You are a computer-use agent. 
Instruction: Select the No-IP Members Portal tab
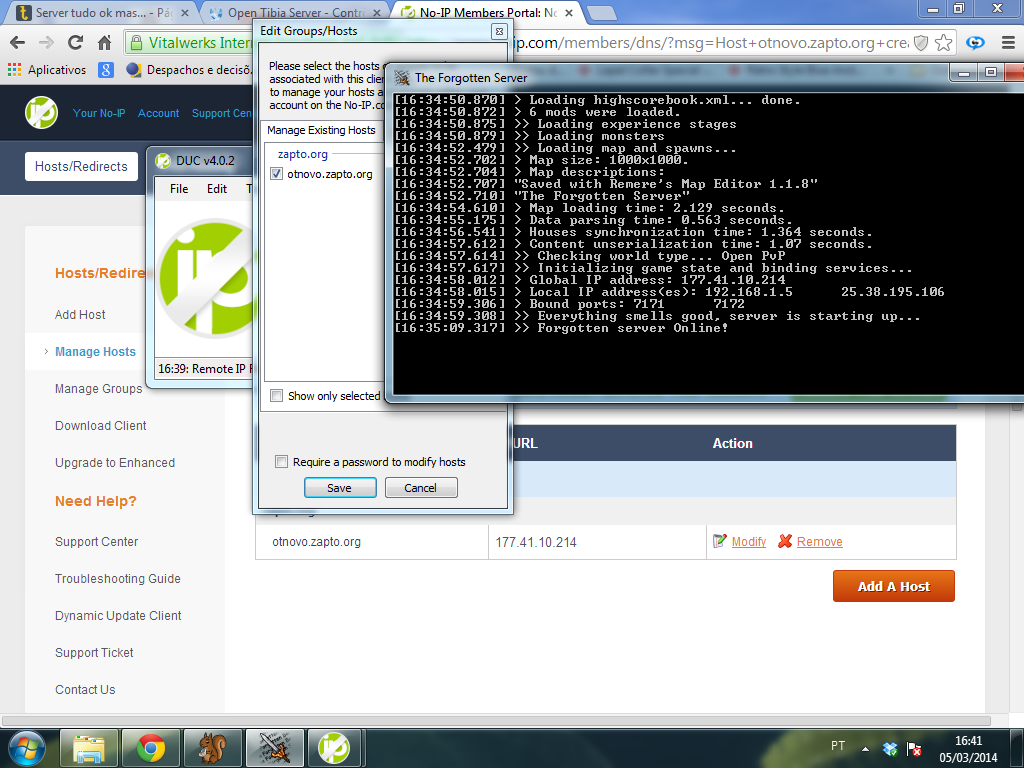tap(487, 12)
